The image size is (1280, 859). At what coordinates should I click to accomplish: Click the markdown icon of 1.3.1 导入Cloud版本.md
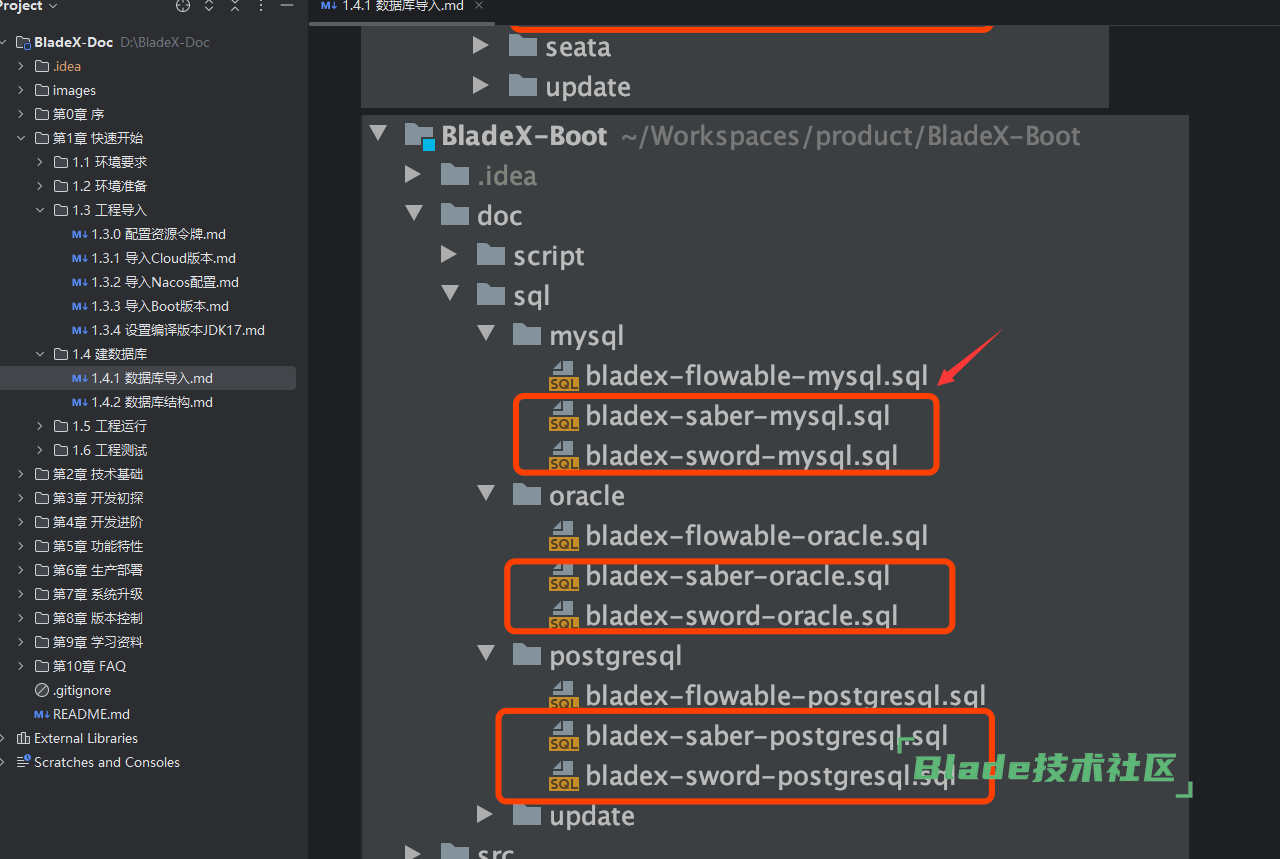[80, 258]
